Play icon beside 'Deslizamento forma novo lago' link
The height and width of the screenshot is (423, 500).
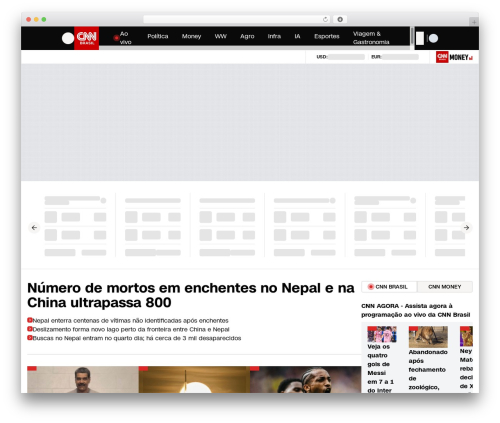pos(30,329)
